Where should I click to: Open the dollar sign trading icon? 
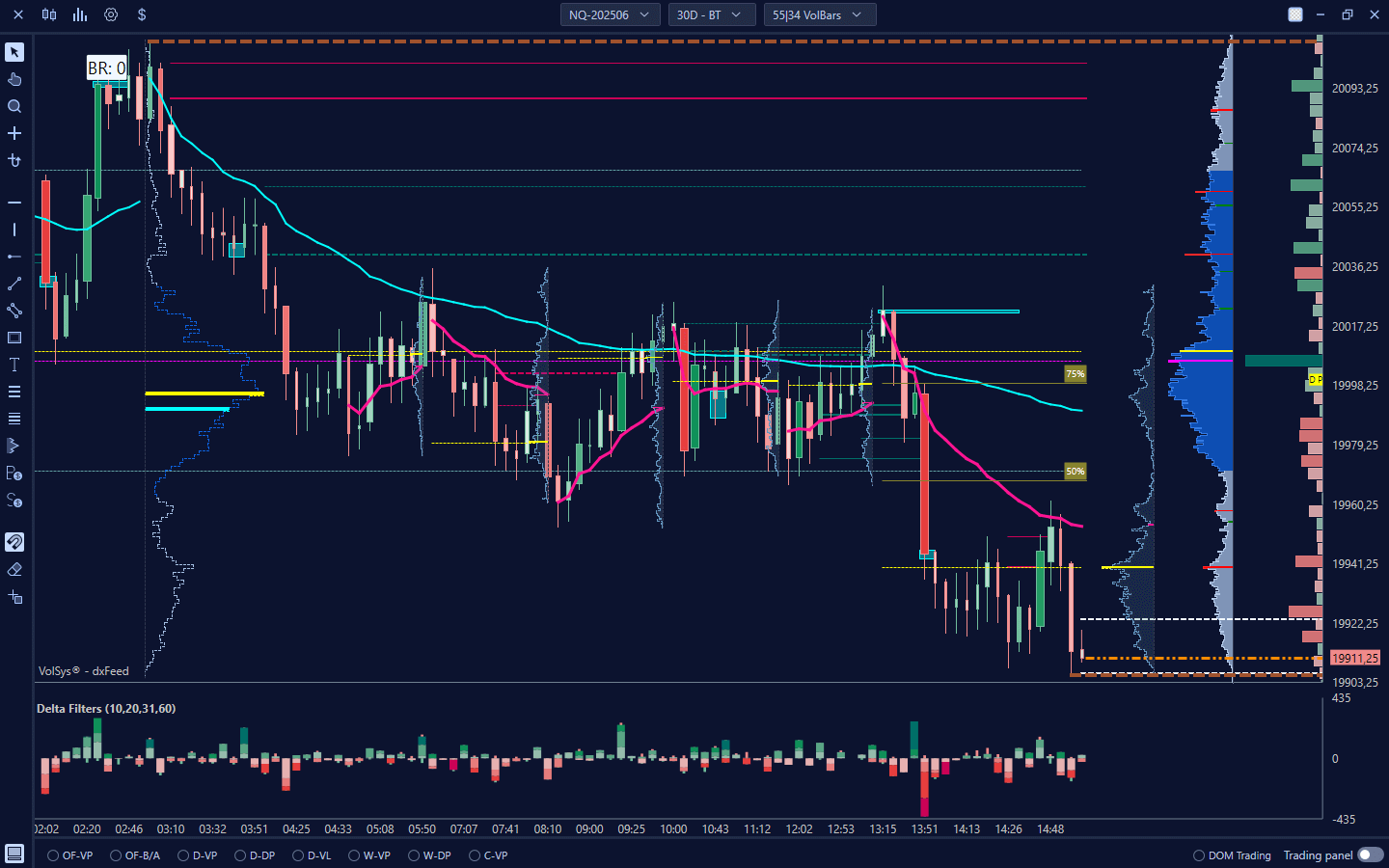(x=142, y=14)
